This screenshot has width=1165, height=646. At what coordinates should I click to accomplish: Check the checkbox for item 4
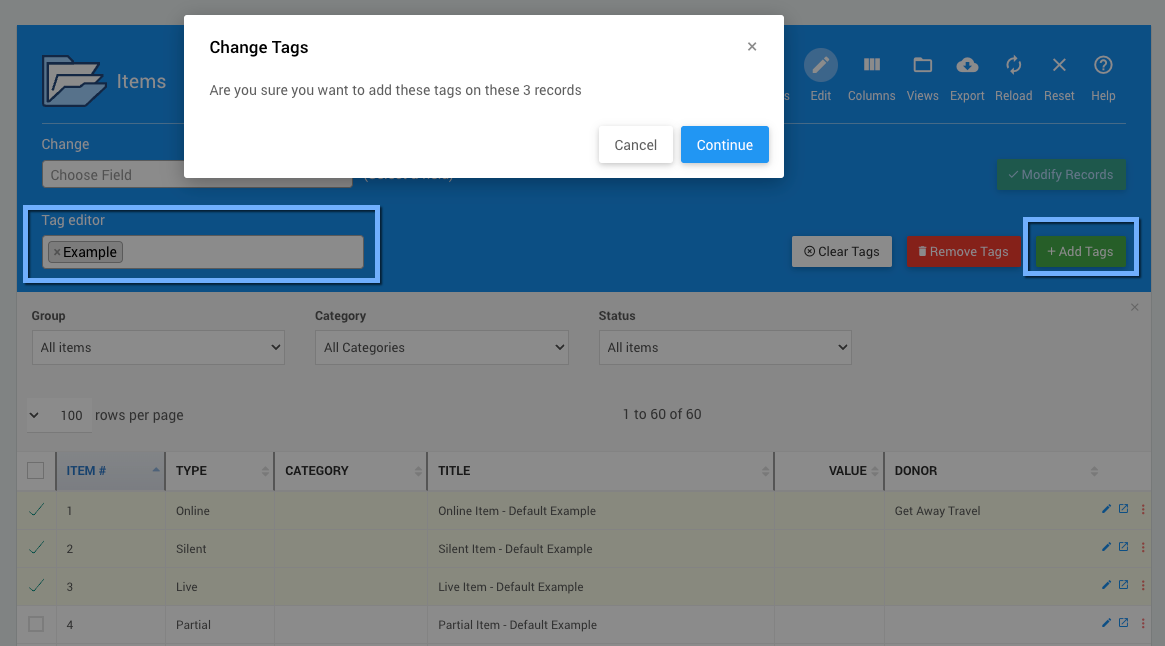36,624
